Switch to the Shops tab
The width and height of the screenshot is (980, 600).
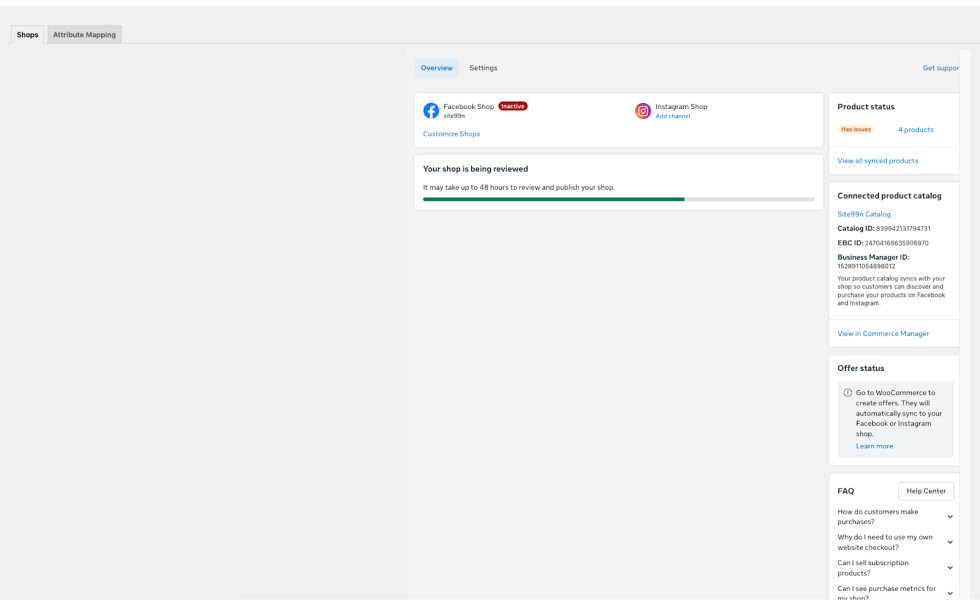tap(28, 34)
